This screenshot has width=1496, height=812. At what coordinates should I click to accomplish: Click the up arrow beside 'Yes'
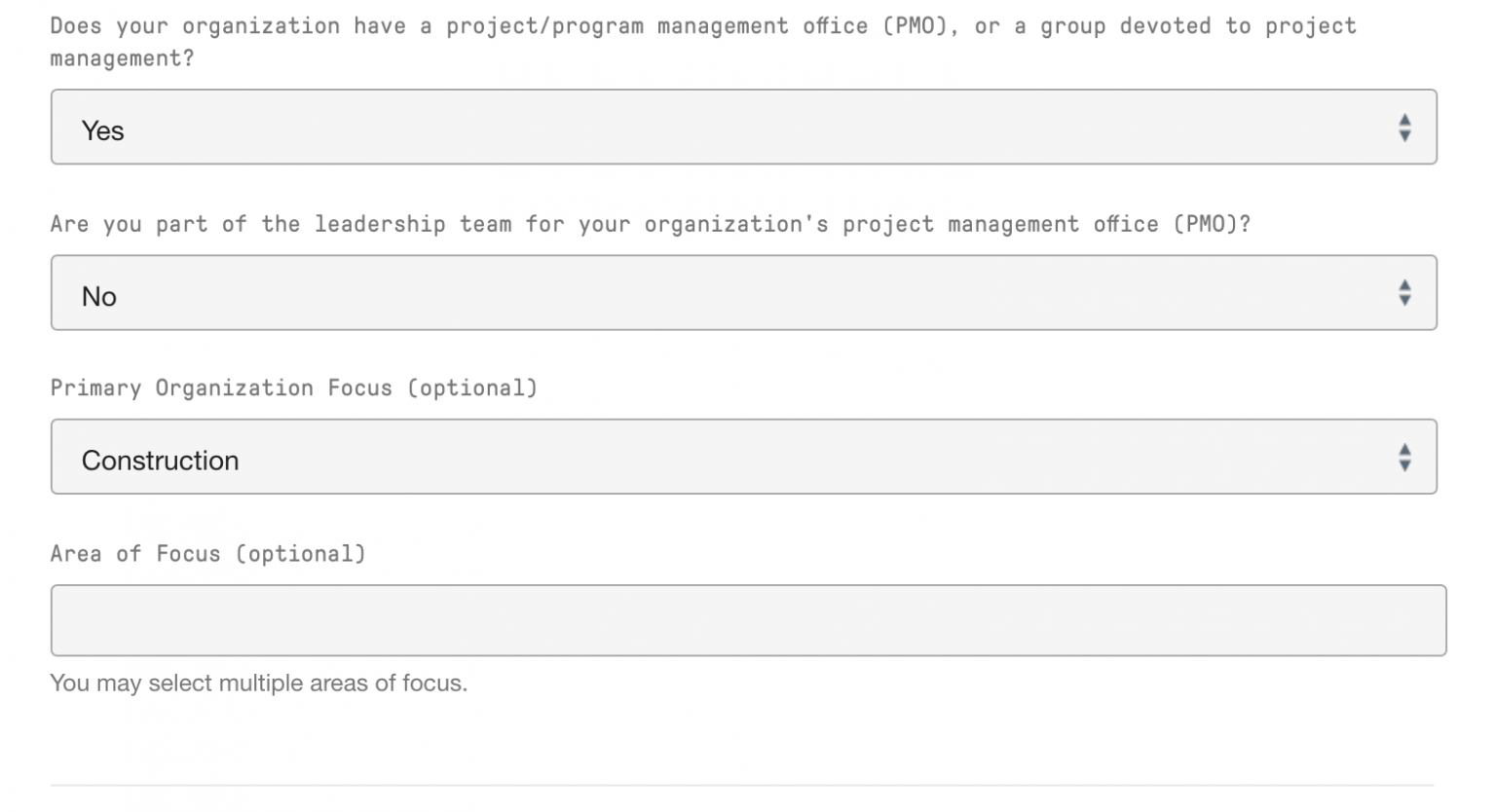1404,121
